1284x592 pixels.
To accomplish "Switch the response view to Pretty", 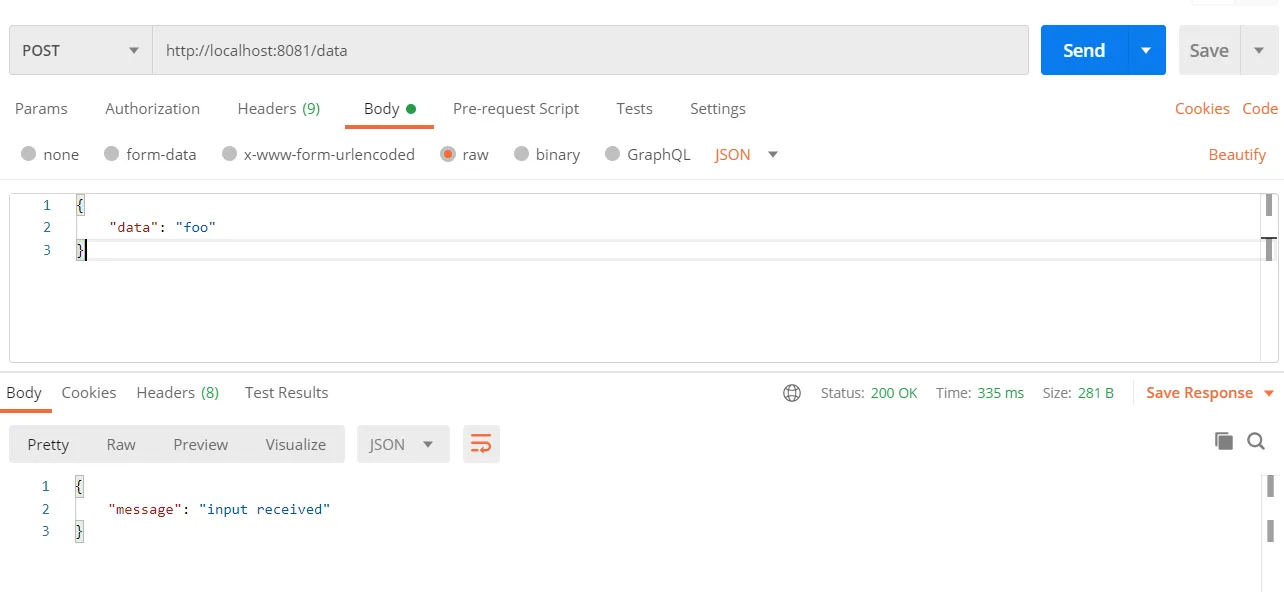I will [48, 444].
